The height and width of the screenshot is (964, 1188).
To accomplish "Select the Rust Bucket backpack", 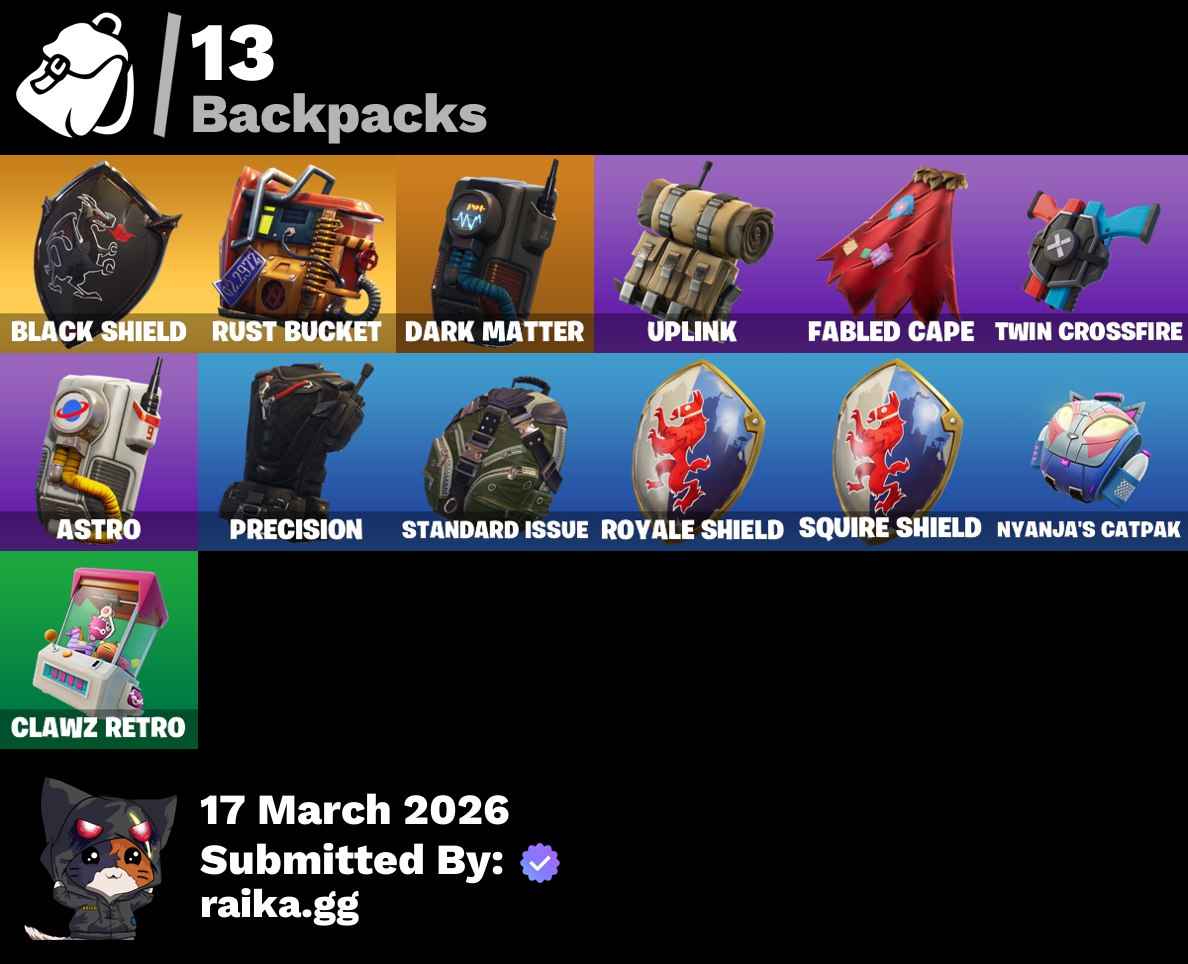I will coord(296,254).
